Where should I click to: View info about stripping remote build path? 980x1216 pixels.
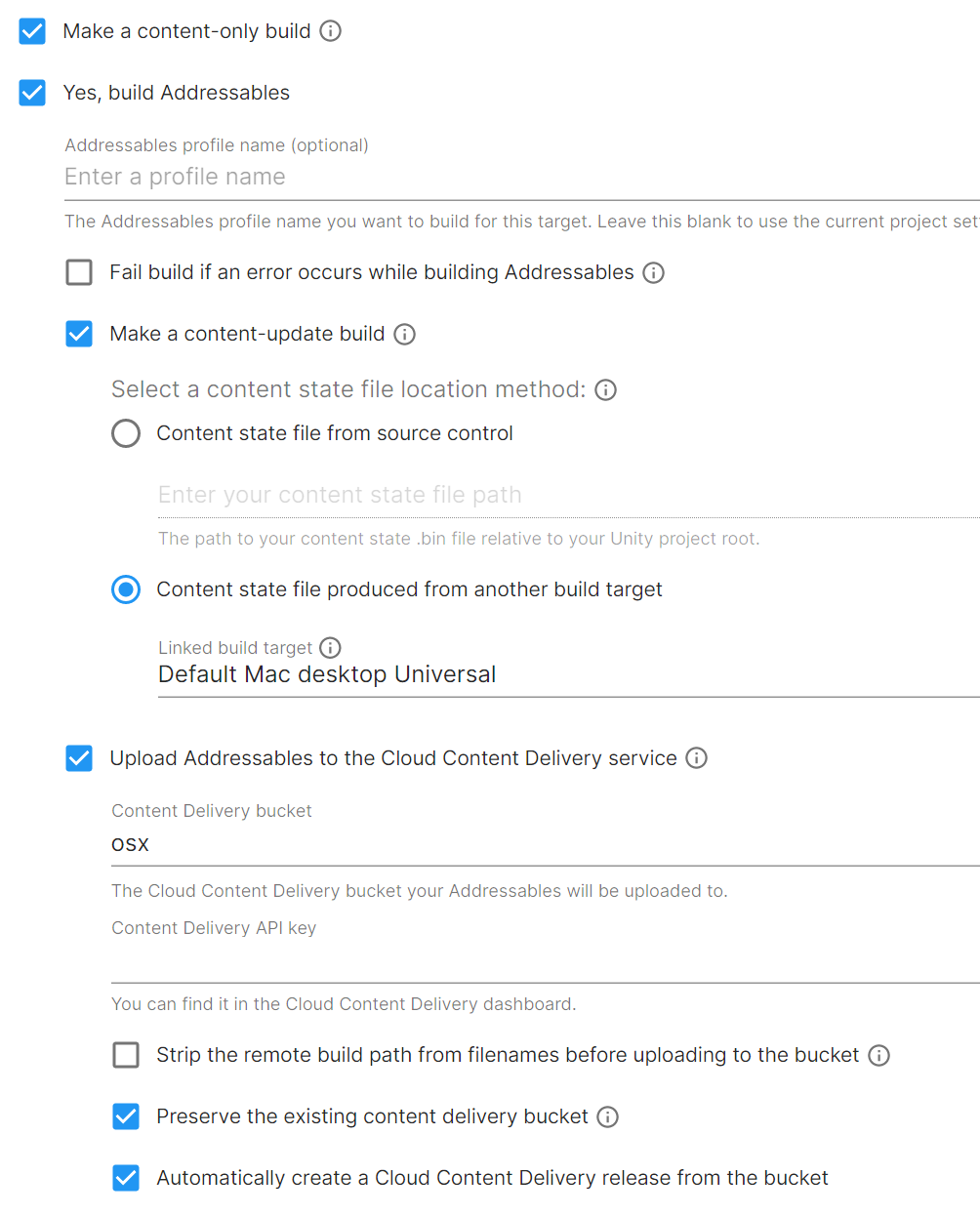pyautogui.click(x=878, y=1055)
